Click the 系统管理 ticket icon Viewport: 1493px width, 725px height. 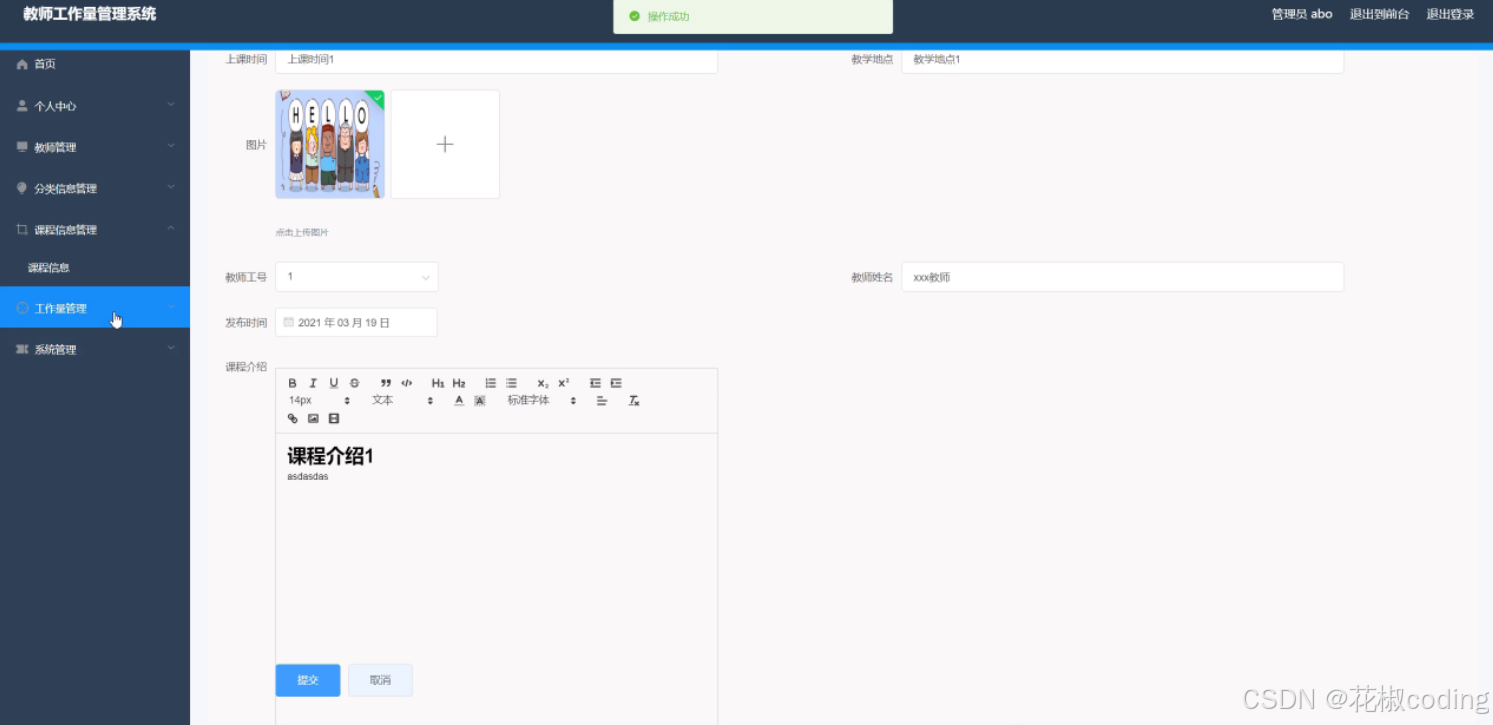(22, 349)
